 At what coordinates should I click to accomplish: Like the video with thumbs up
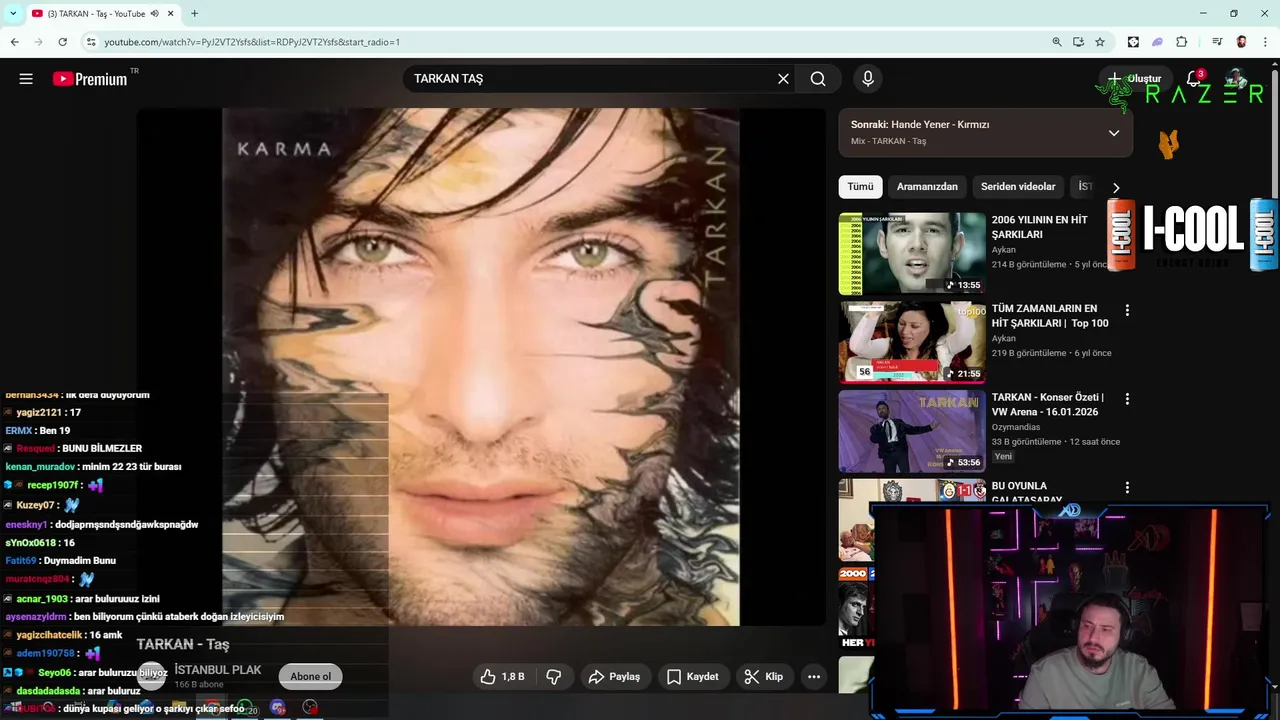click(501, 677)
